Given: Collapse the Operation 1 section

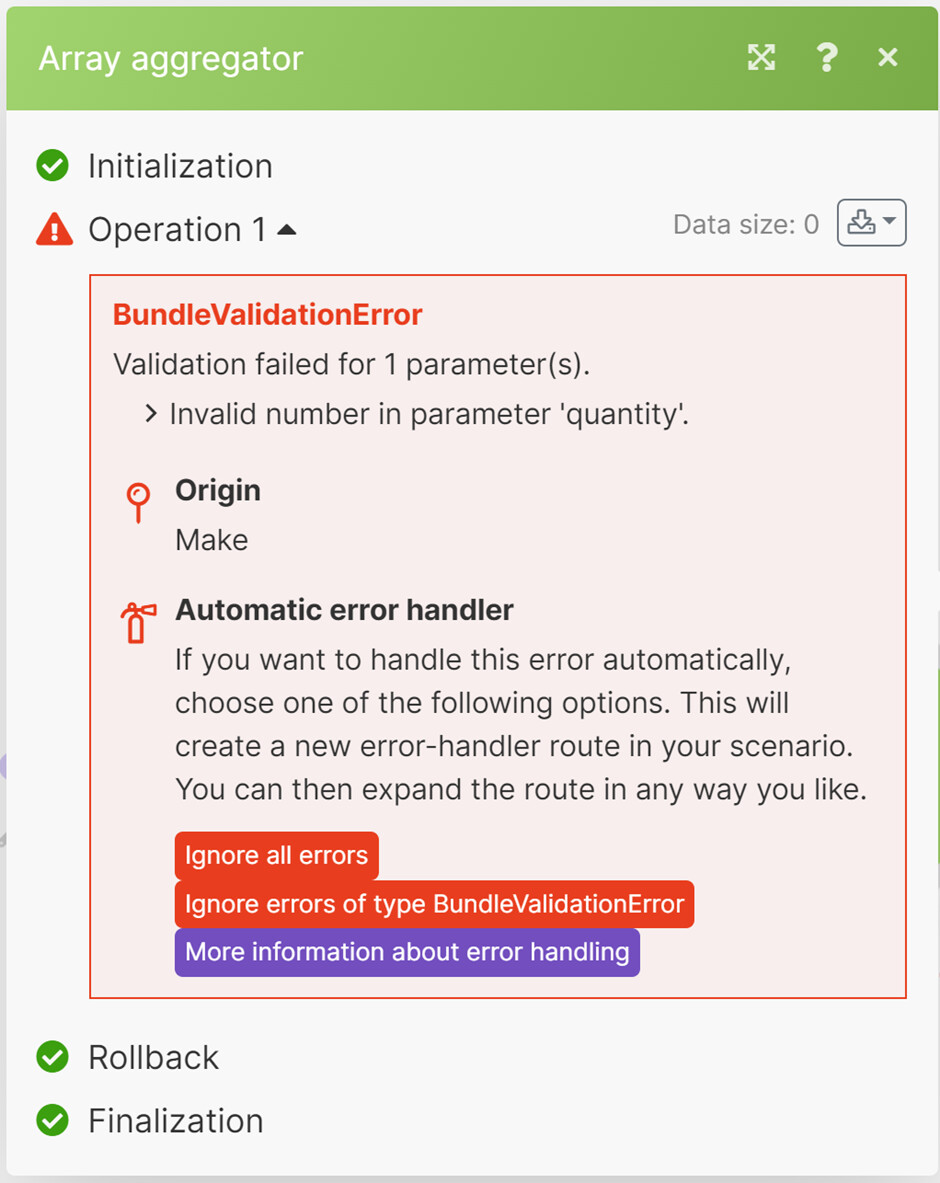Looking at the screenshot, I should tap(287, 230).
